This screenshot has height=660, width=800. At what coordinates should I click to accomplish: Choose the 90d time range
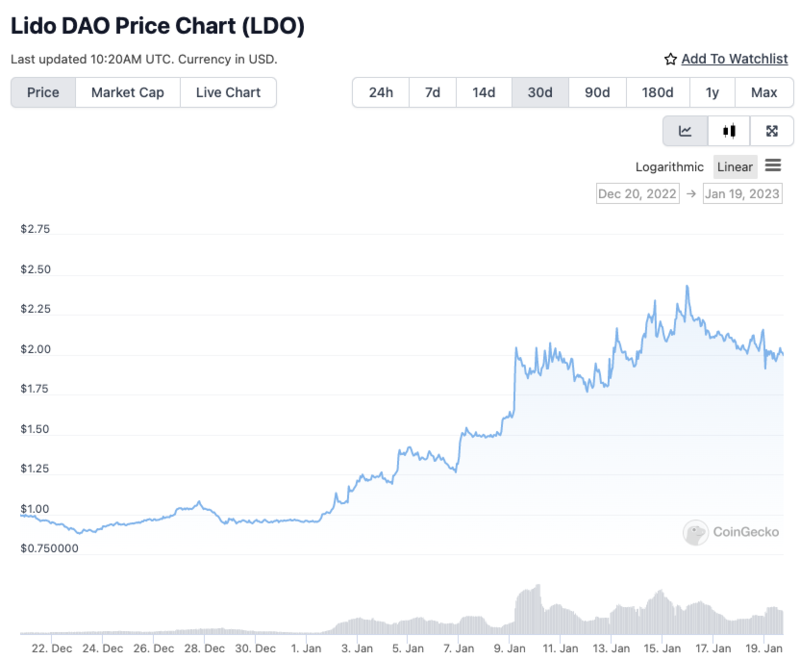pos(597,93)
